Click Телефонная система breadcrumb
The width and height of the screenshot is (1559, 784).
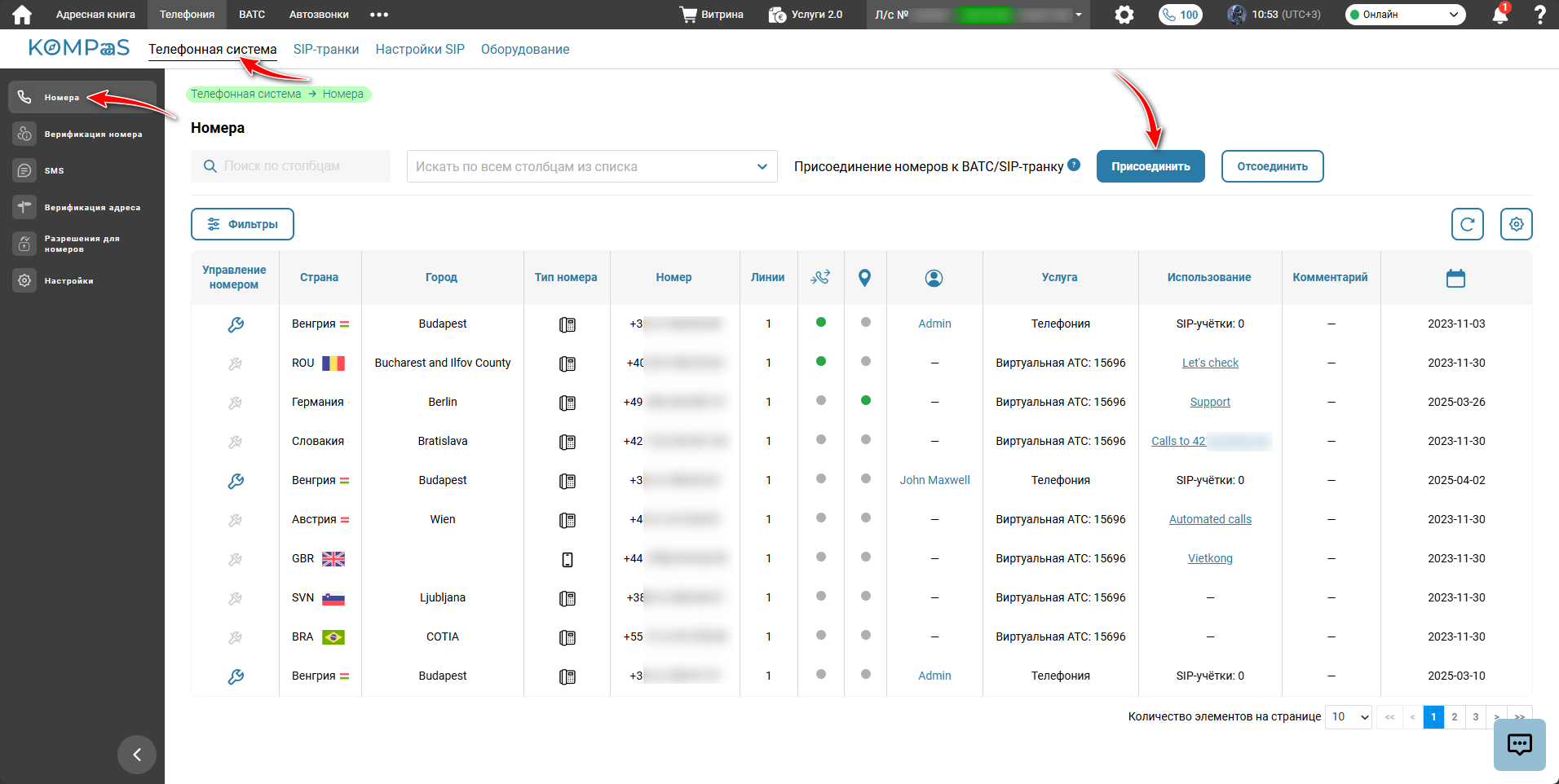246,95
